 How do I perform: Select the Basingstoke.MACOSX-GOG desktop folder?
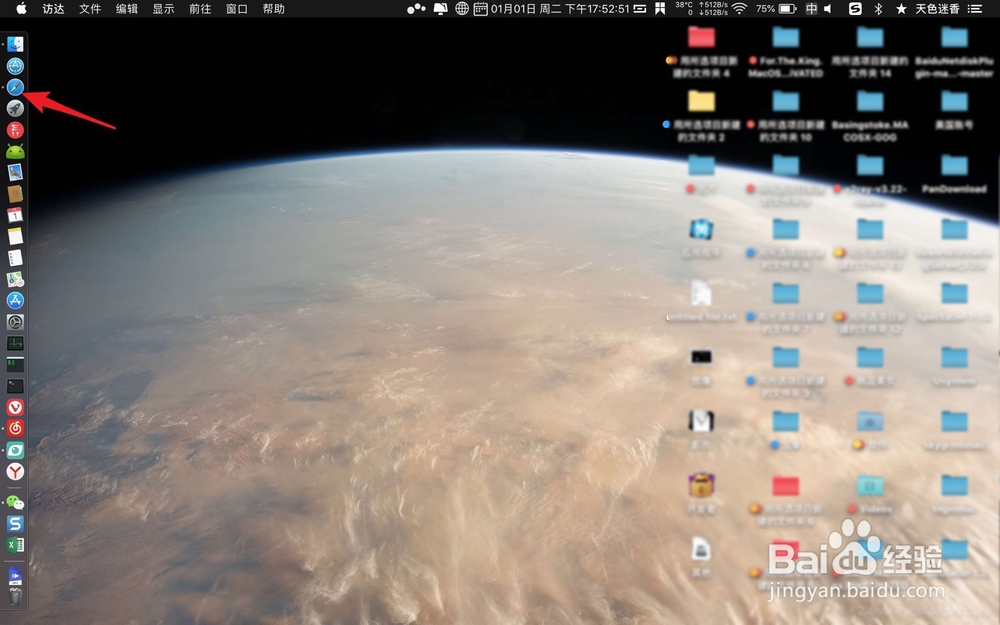coord(870,101)
